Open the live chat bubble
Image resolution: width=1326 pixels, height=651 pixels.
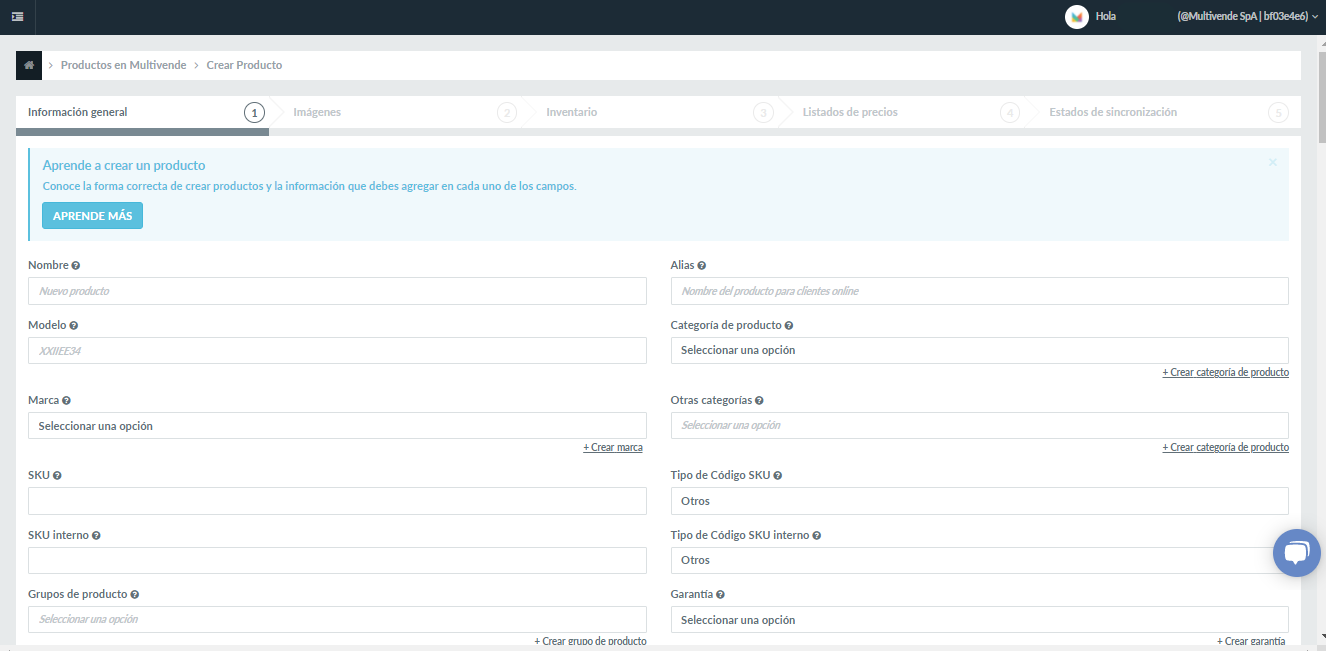(x=1296, y=553)
